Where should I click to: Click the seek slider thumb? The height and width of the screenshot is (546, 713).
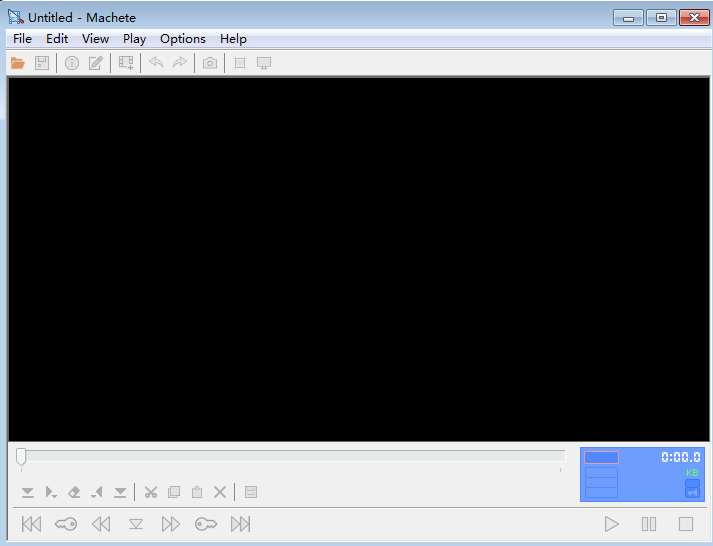point(21,456)
